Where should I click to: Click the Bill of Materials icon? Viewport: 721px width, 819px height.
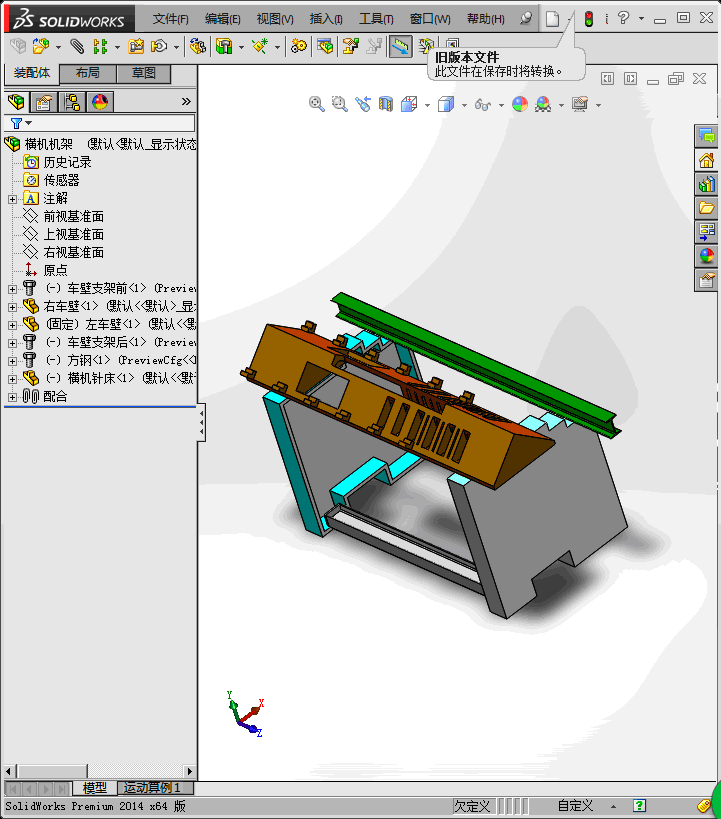(324, 46)
